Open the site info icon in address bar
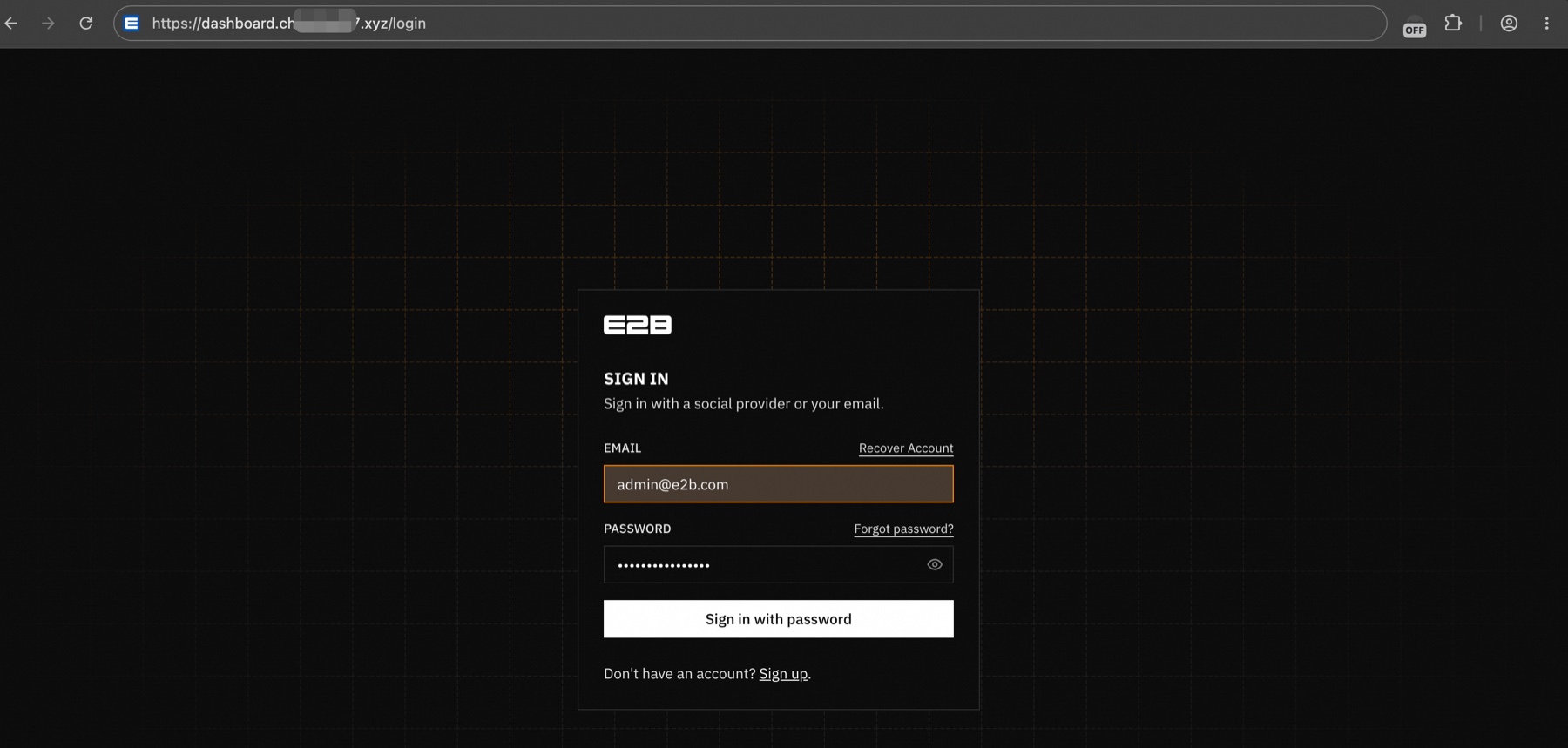This screenshot has width=1568, height=748. (x=132, y=24)
